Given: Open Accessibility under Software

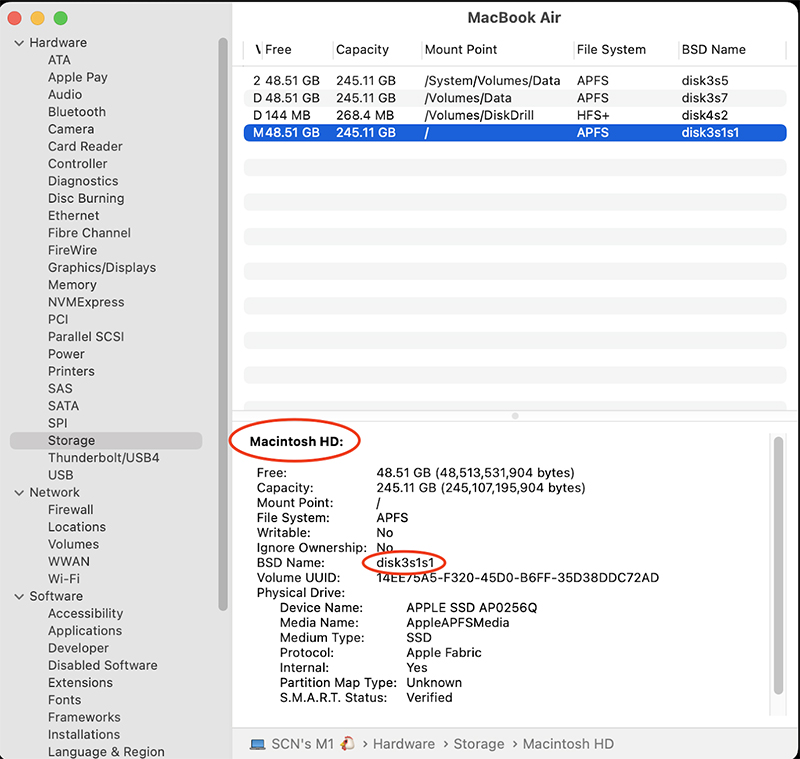Looking at the screenshot, I should [86, 614].
